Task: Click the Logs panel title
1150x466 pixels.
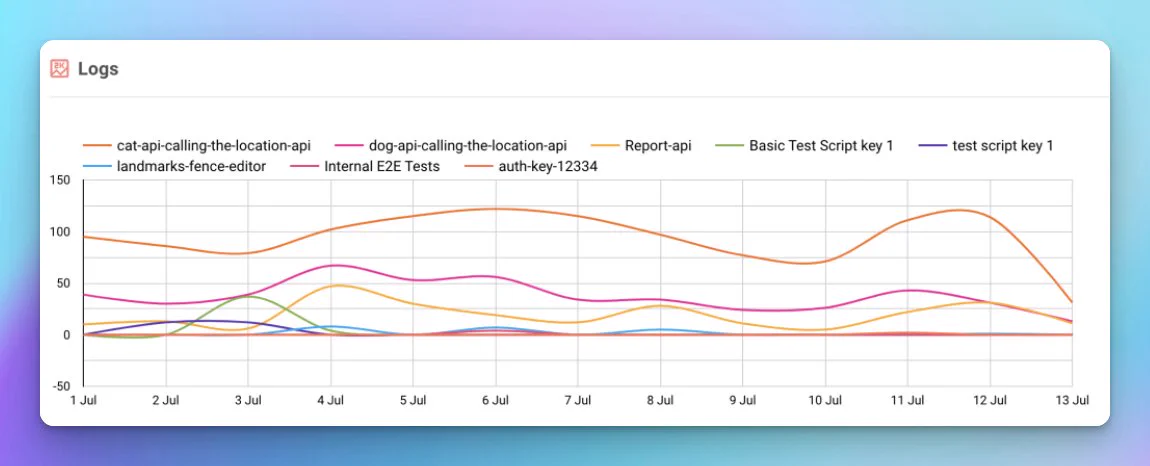Action: pyautogui.click(x=98, y=69)
